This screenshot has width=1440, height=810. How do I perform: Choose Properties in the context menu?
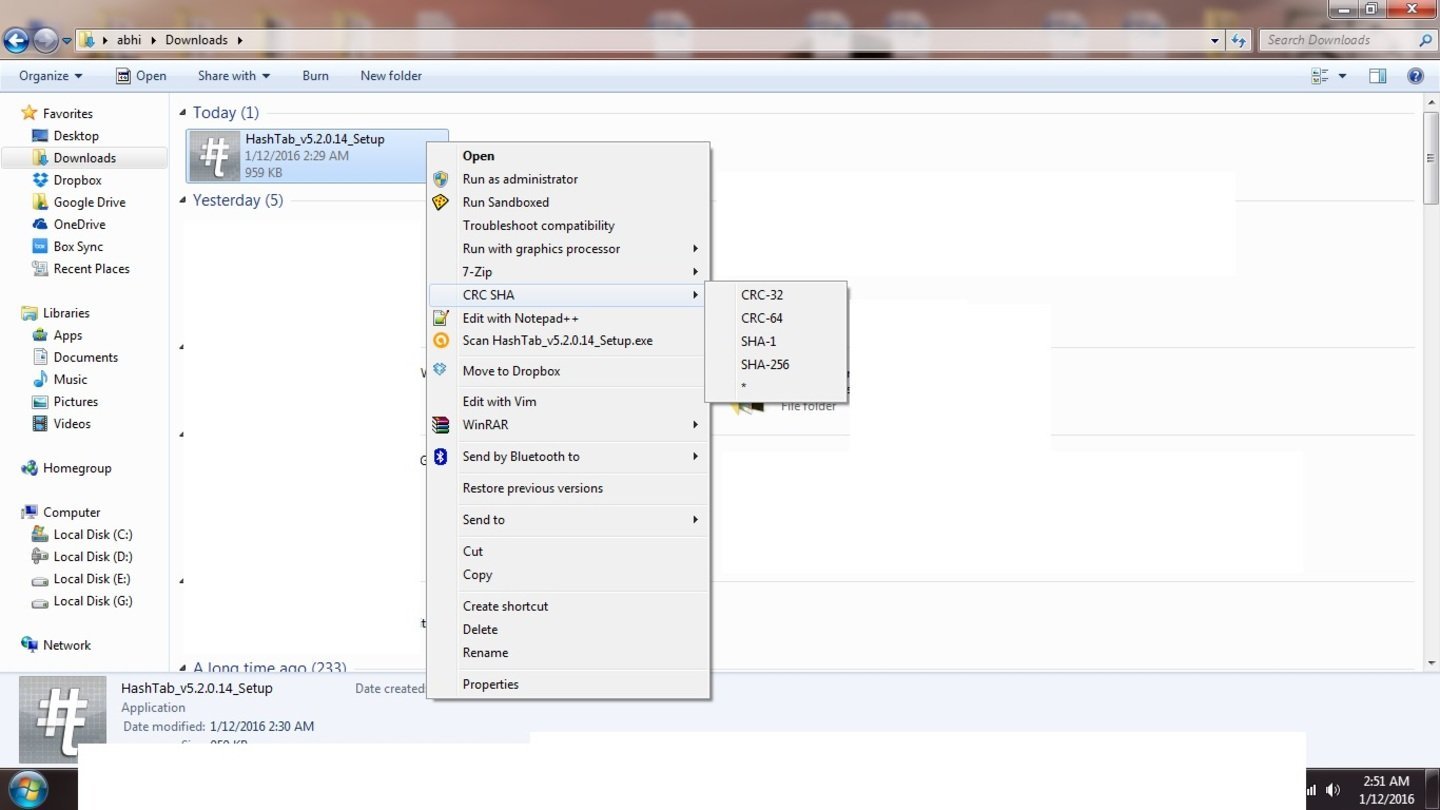click(568, 685)
